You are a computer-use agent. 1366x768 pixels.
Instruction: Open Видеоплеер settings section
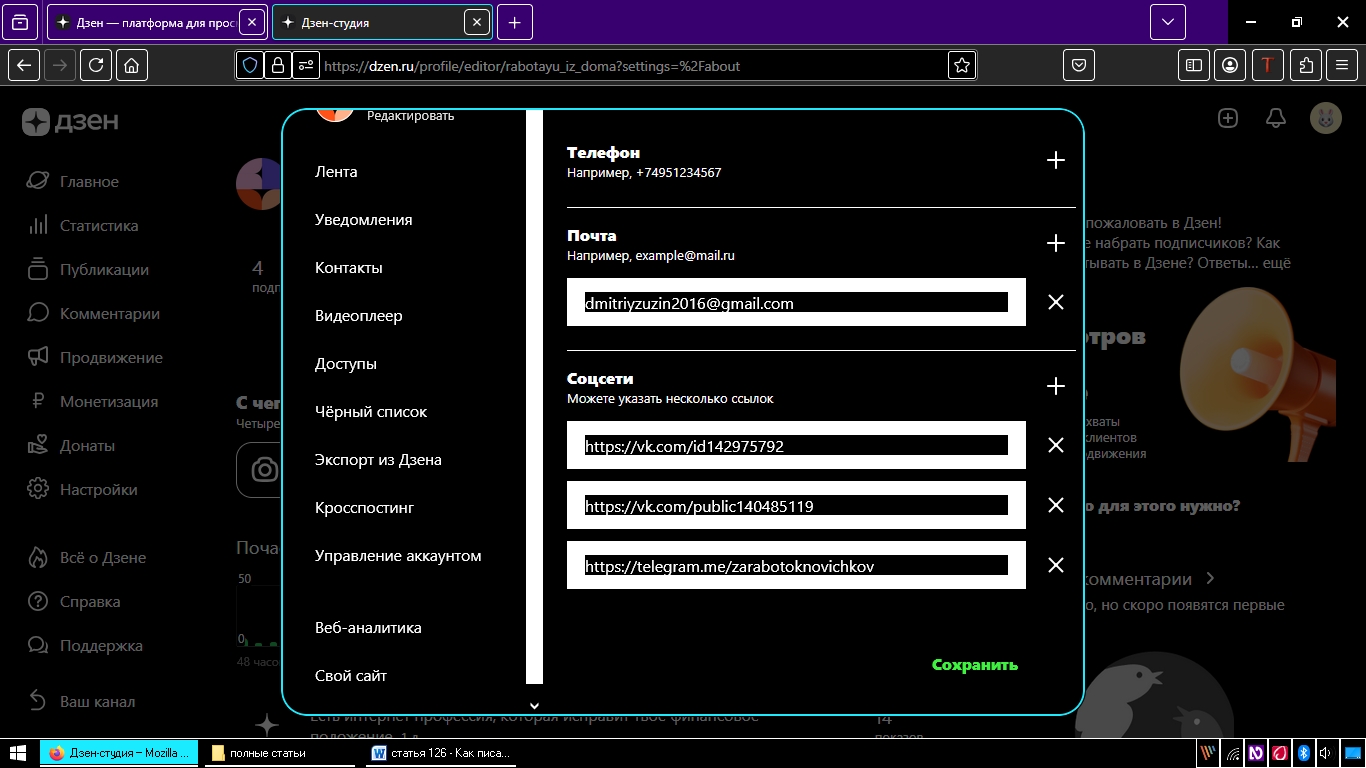pos(358,316)
